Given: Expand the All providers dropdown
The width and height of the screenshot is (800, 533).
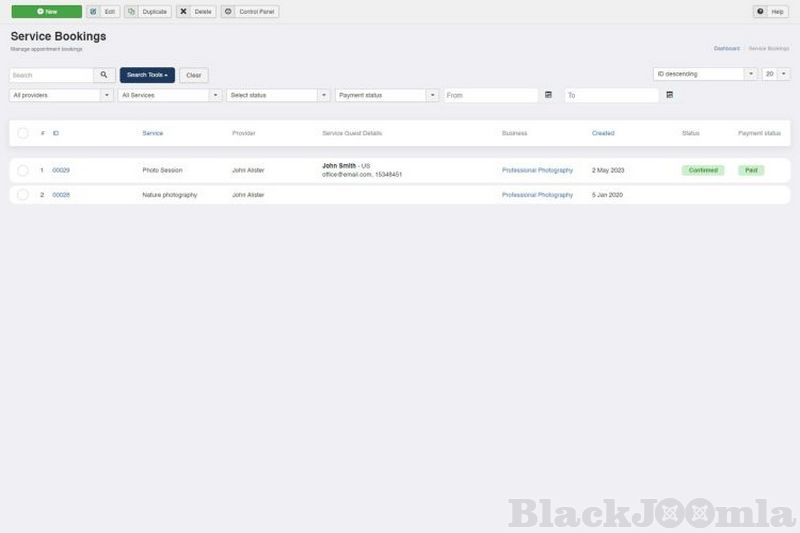Looking at the screenshot, I should pos(61,95).
